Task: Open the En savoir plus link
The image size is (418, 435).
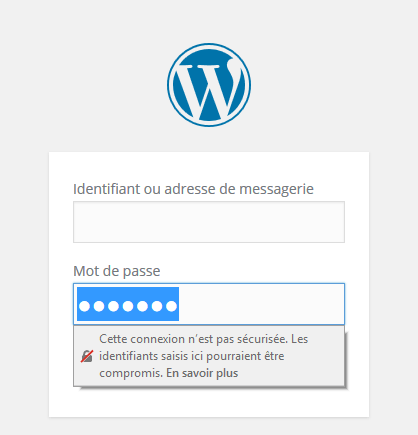Action: point(202,373)
